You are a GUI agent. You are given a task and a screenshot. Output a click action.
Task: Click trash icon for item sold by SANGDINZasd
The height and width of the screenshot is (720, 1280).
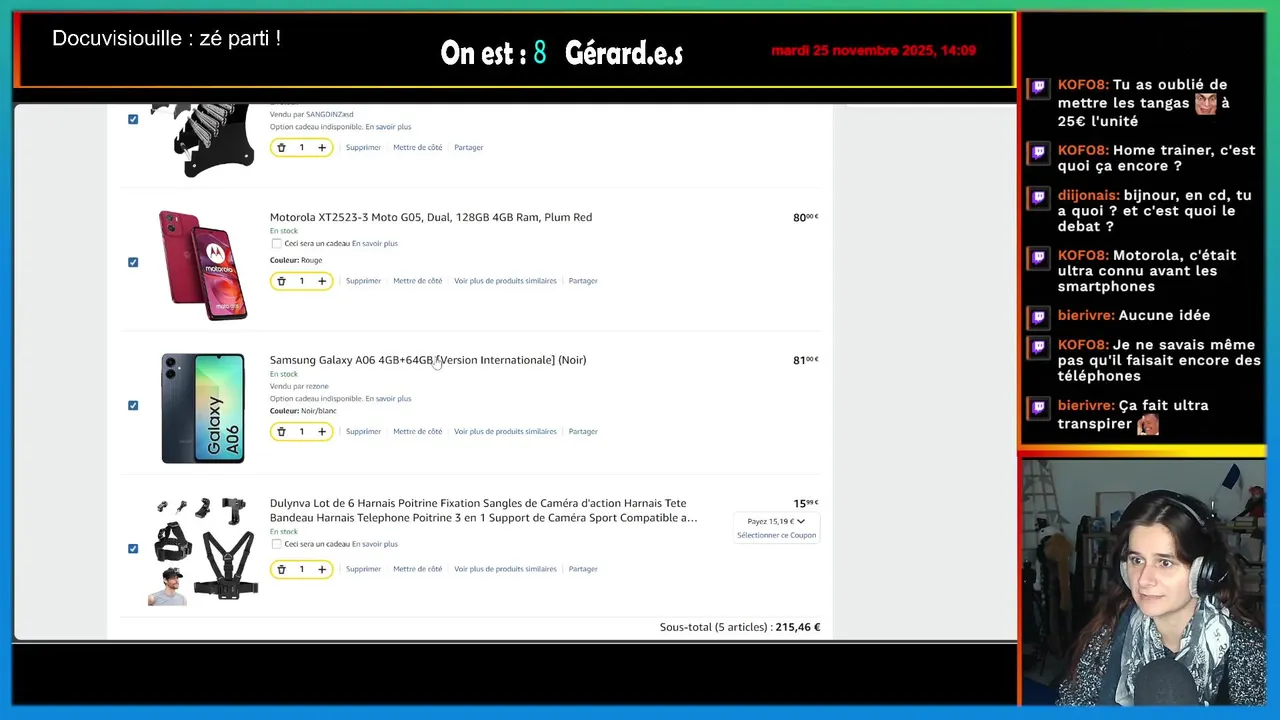(x=281, y=147)
